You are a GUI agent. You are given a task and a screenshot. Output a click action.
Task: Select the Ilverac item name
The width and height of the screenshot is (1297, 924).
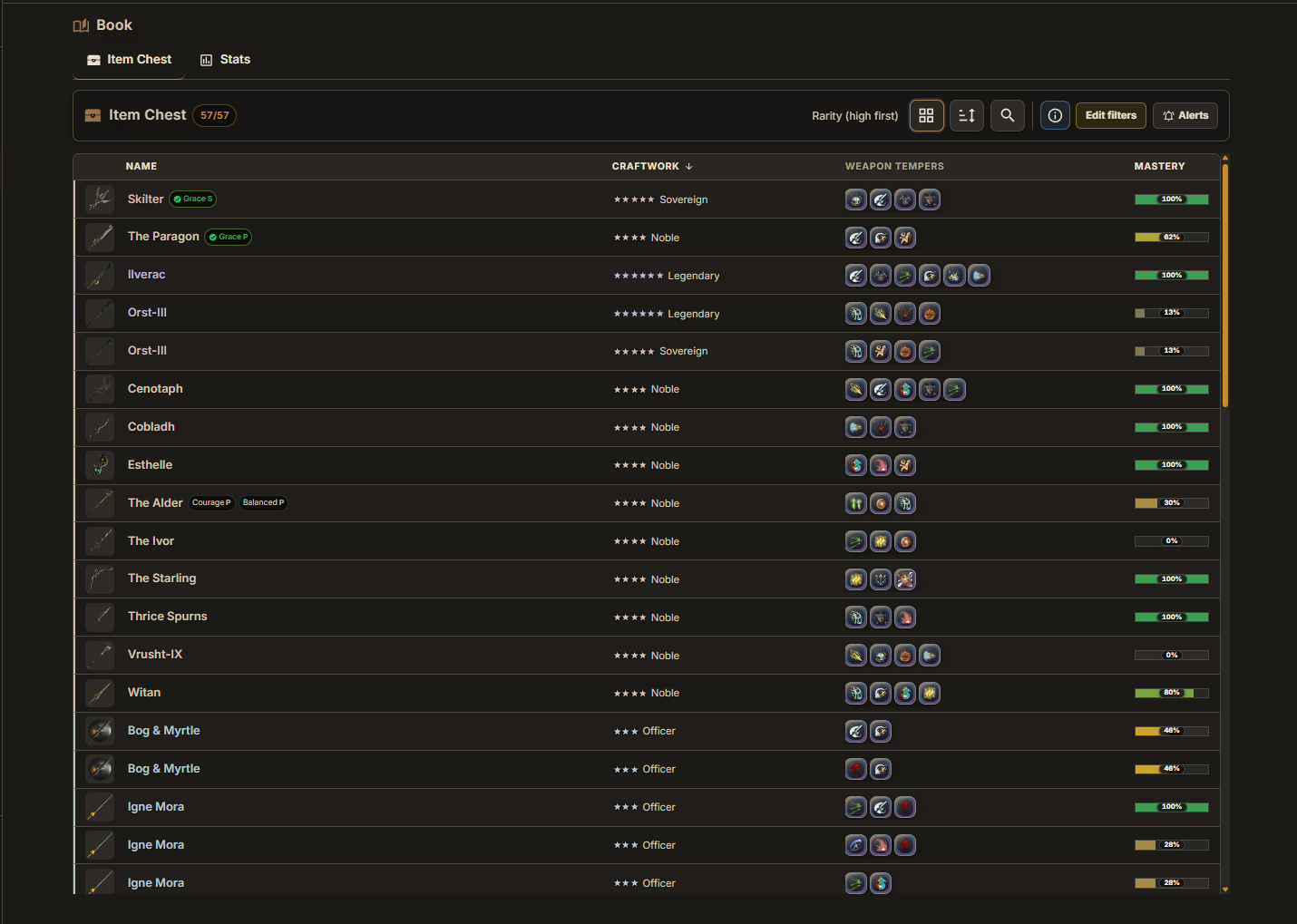[x=146, y=275]
